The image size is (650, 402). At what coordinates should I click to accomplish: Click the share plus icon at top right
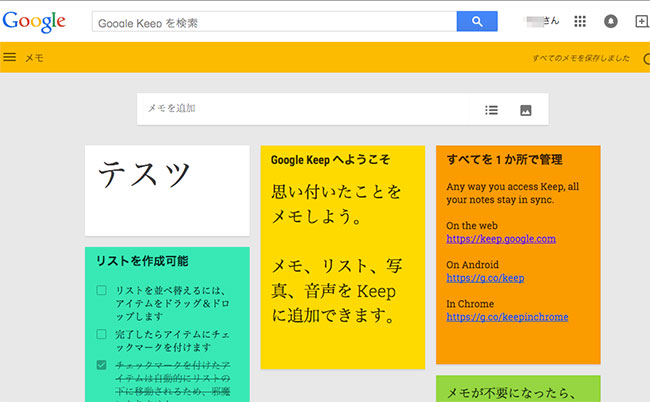(x=642, y=21)
